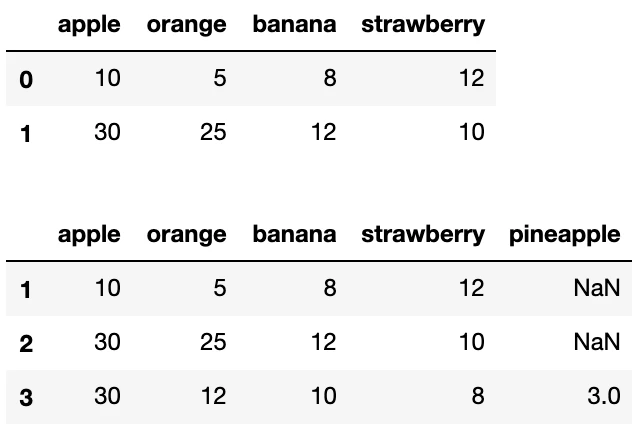644x424 pixels.
Task: Click the orange header in bottom table
Action: (x=186, y=235)
